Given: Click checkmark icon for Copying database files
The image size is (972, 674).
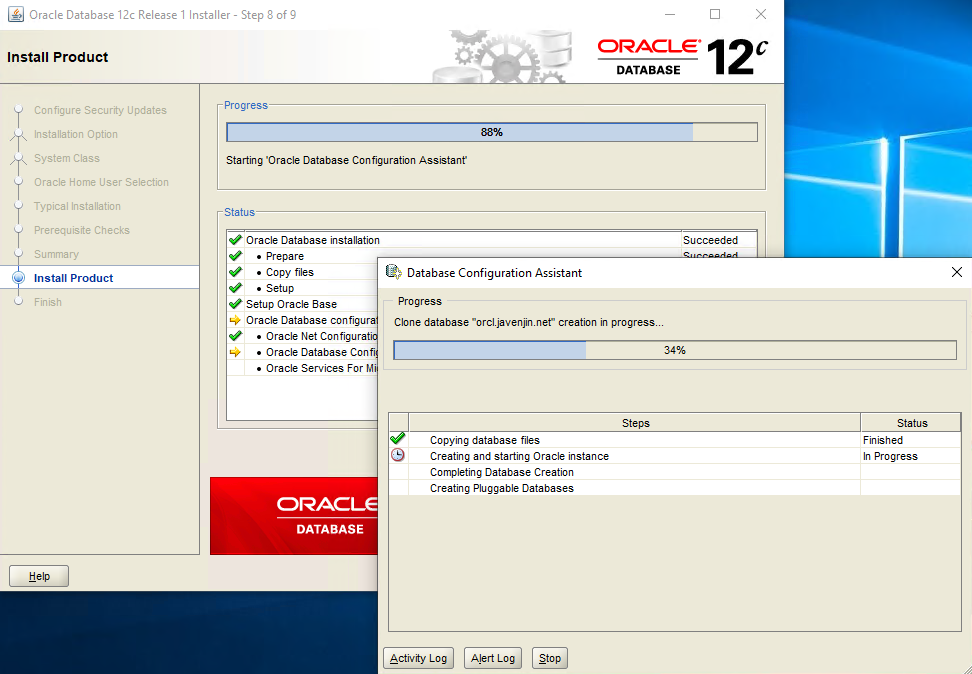Looking at the screenshot, I should [398, 439].
